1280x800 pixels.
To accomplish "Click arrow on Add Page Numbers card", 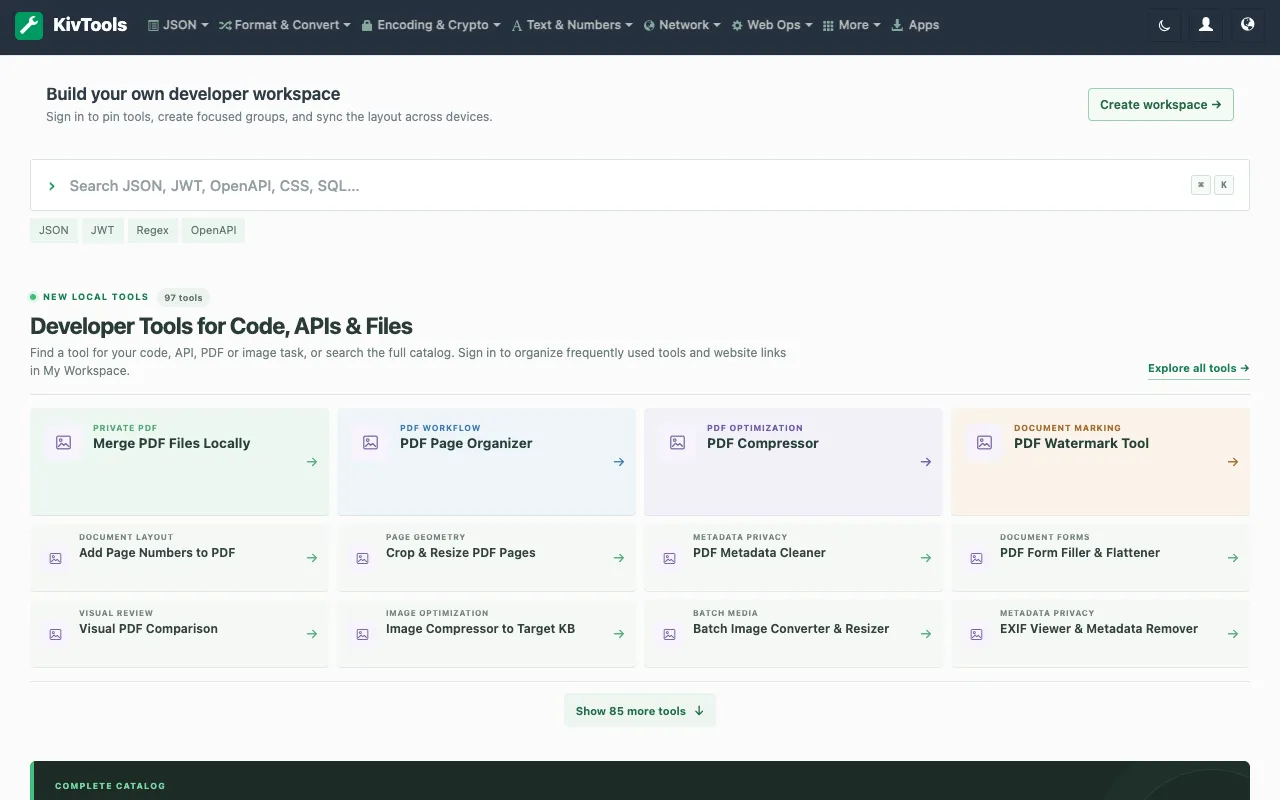I will pos(312,558).
